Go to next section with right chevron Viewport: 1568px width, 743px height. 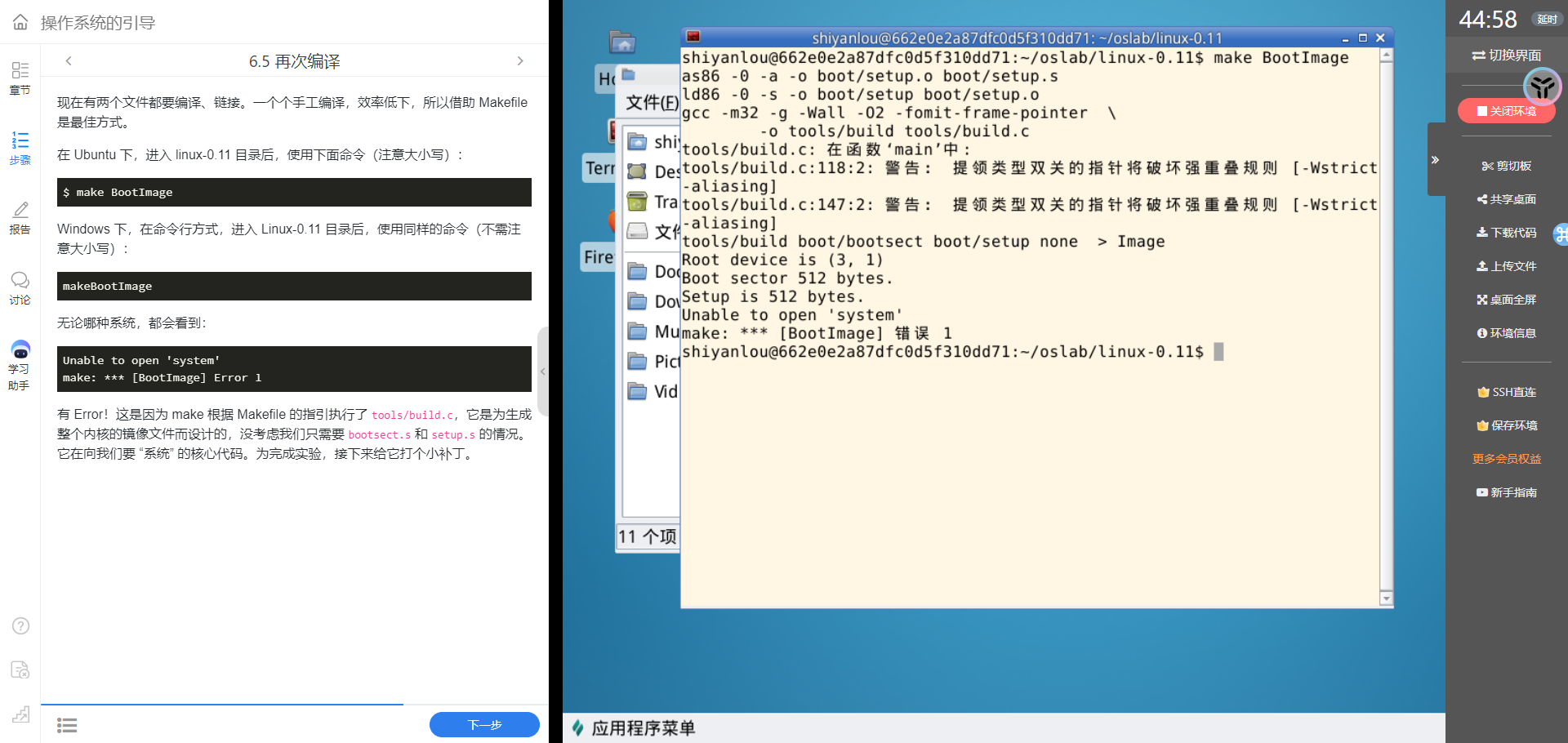[520, 61]
